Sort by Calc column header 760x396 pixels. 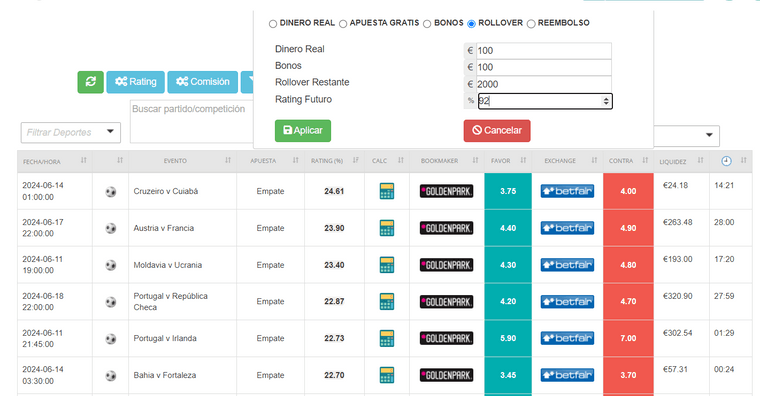click(x=401, y=160)
